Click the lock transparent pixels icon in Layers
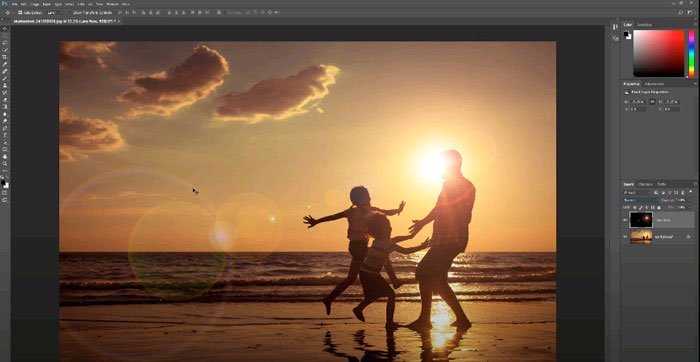The height and width of the screenshot is (362, 700). point(635,208)
